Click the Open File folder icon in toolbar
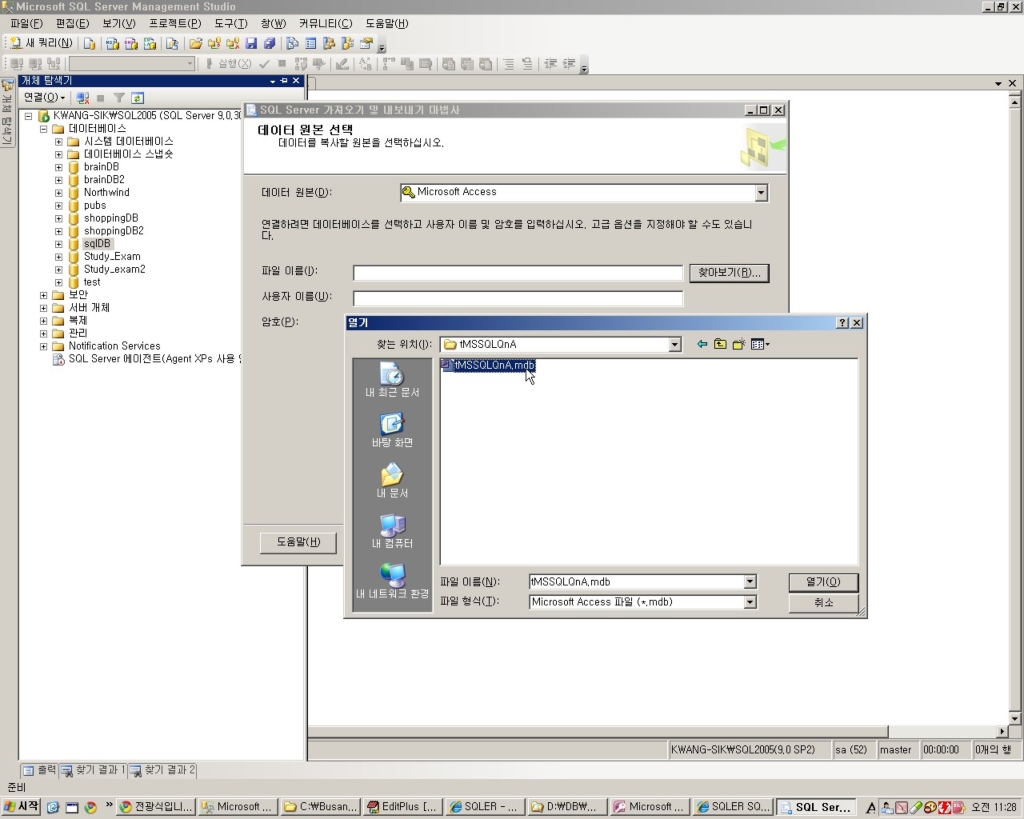The width and height of the screenshot is (1024, 819). pyautogui.click(x=195, y=44)
